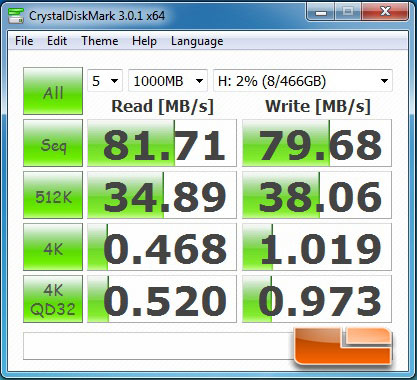Minimize the CrystalDiskMark window
Screen dimensions: 417x380
tap(321, 13)
